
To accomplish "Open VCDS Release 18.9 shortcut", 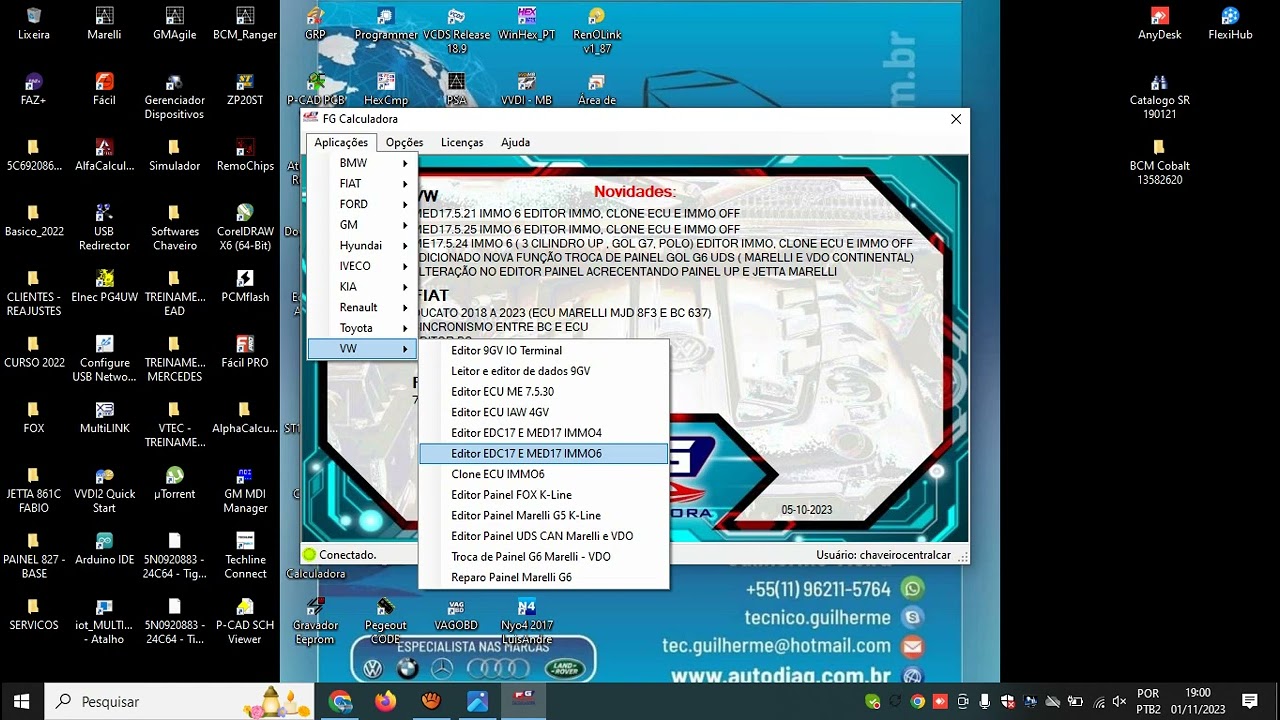I will point(457,30).
